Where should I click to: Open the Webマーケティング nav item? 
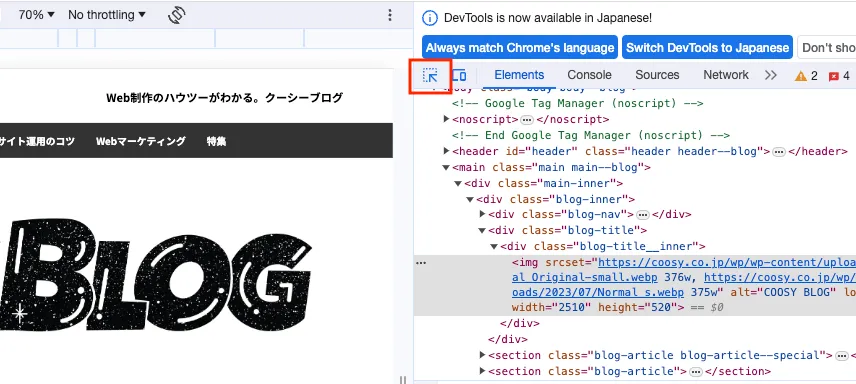tap(141, 141)
